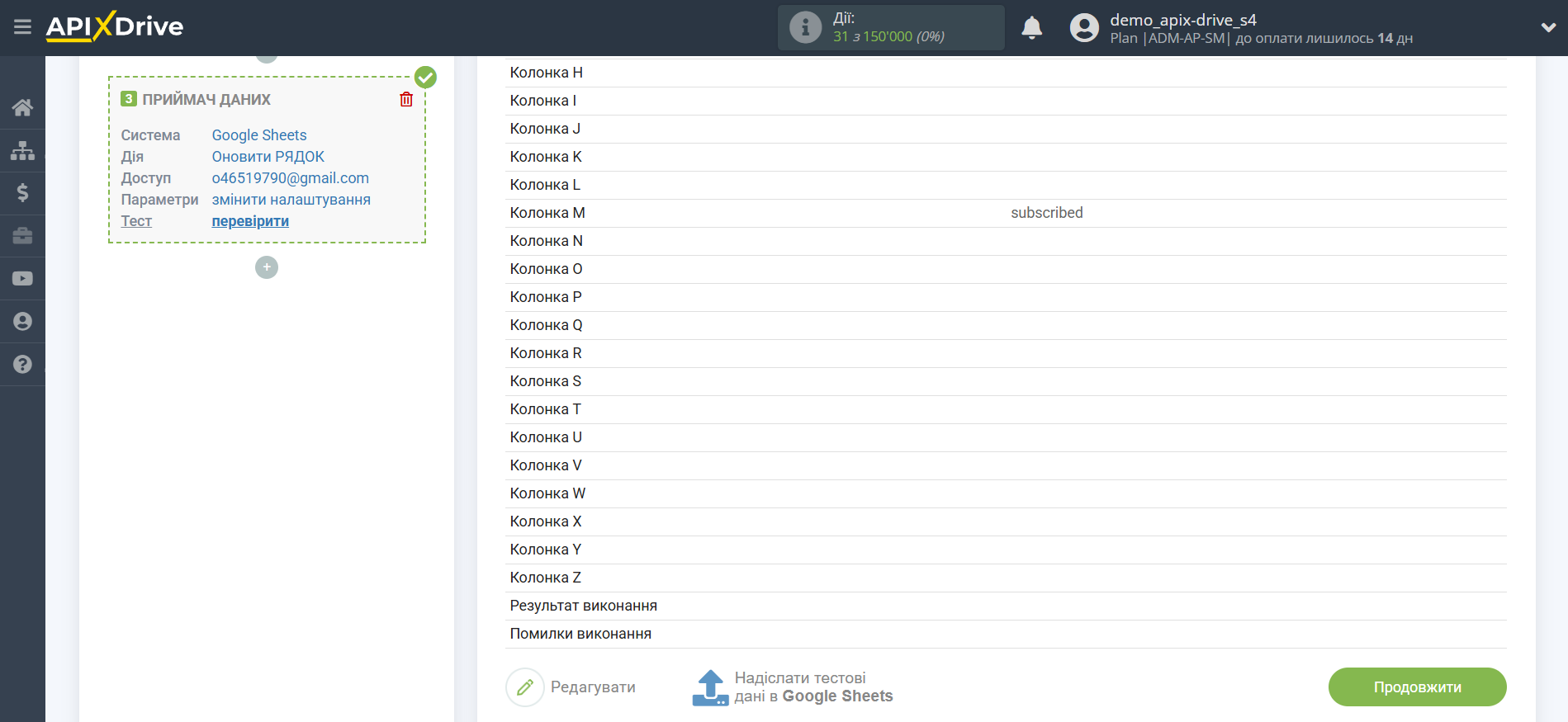1568x722 pixels.
Task: Click the ApiX-Drive logo
Action: pos(115,26)
